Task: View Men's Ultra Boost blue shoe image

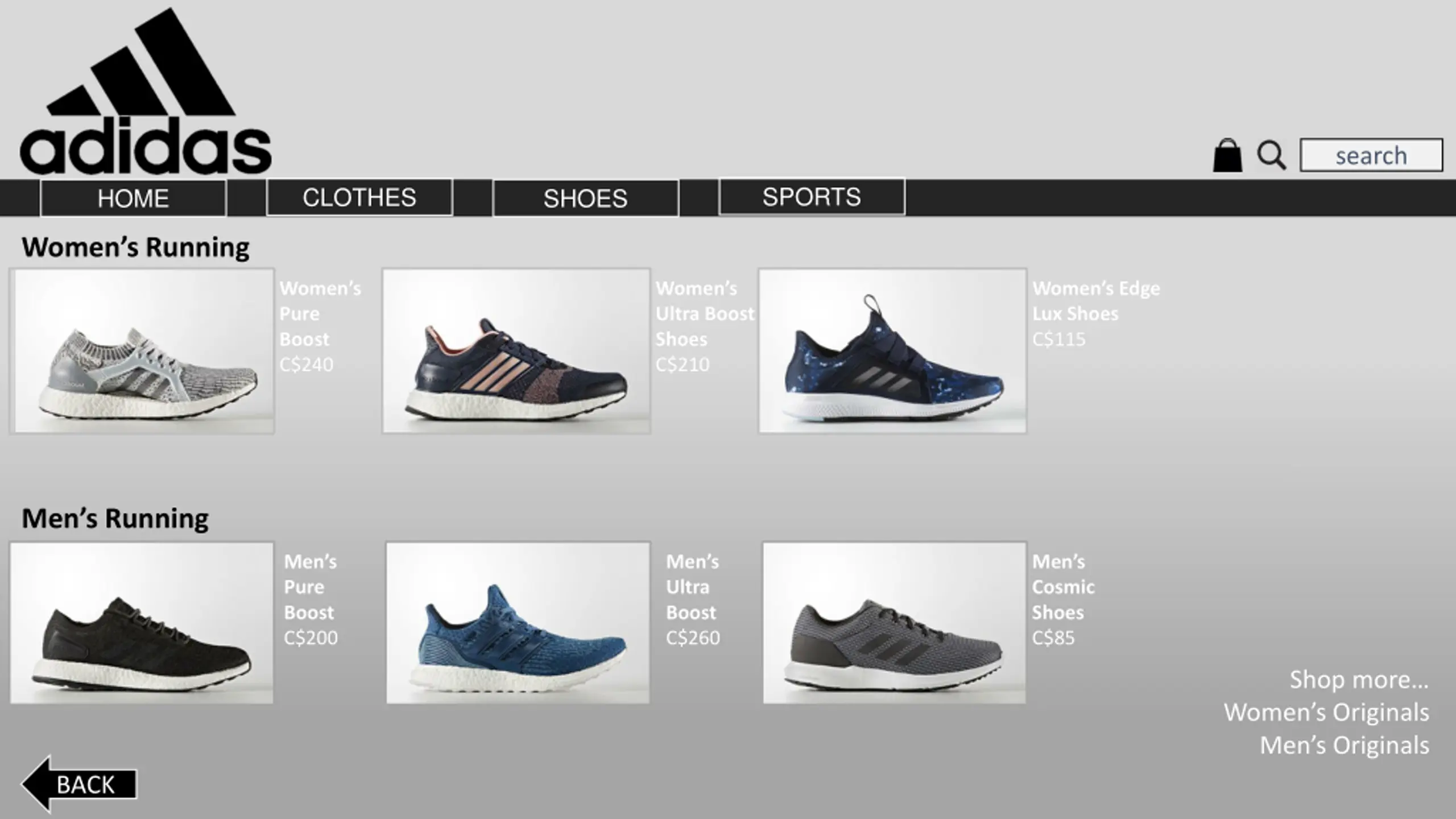Action: point(518,623)
